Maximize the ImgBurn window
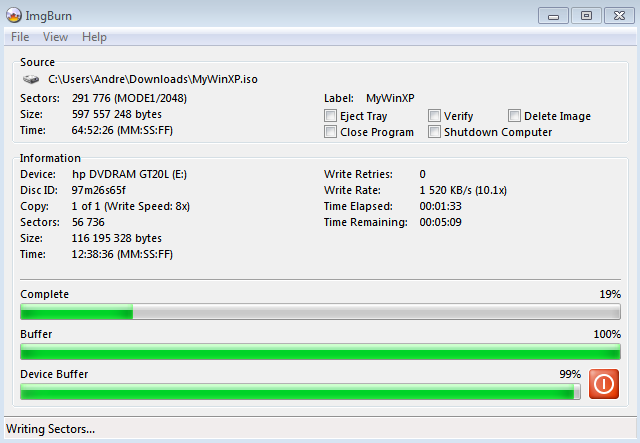Viewport: 640px width, 443px height. click(x=586, y=15)
